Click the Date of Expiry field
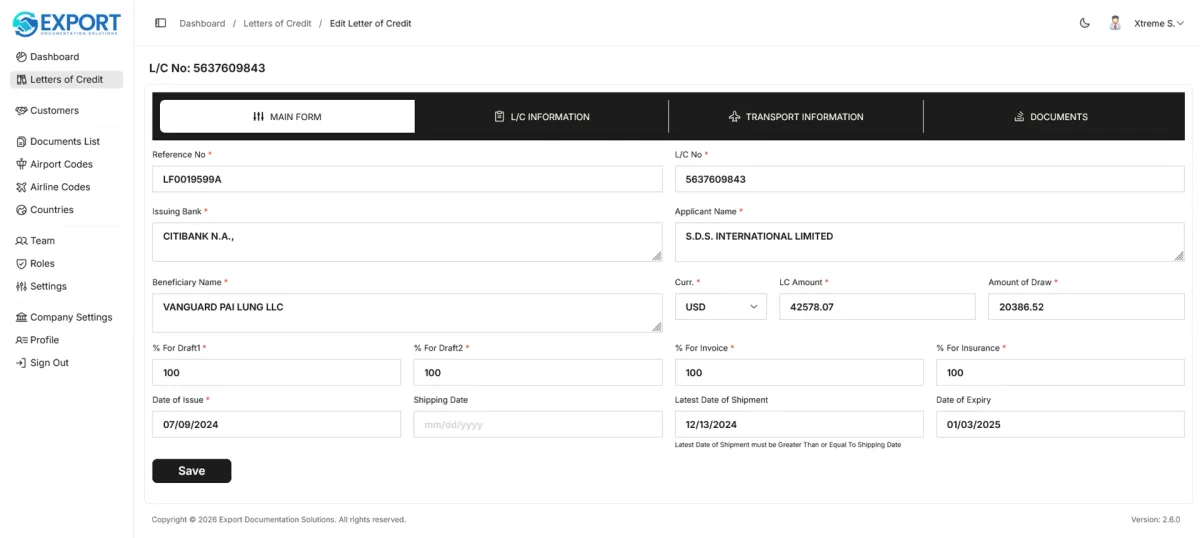Viewport: 1200px width, 538px height. click(1060, 424)
